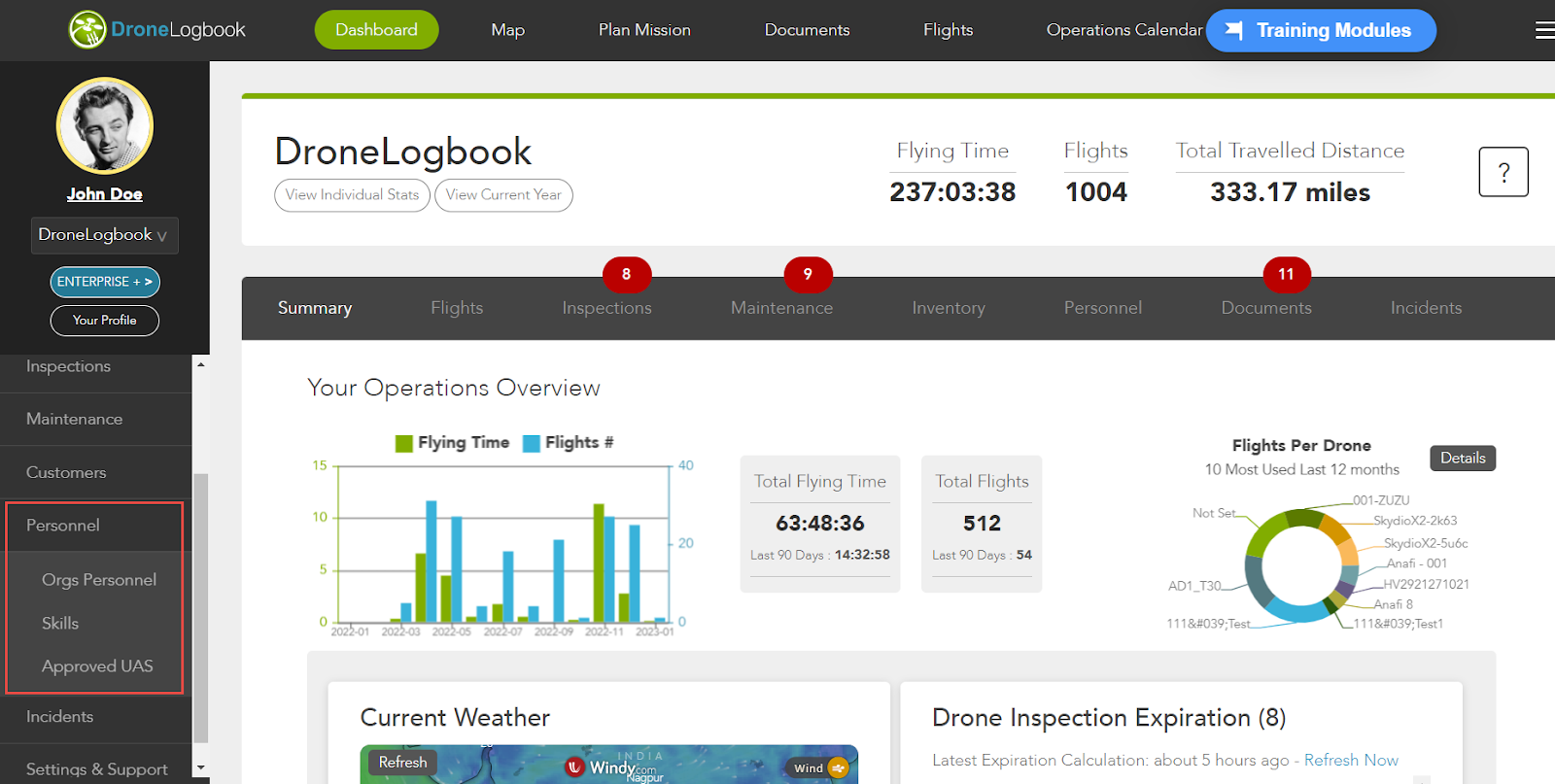Click the Inspections badge showing 8
The height and width of the screenshot is (784, 1555).
coord(627,275)
